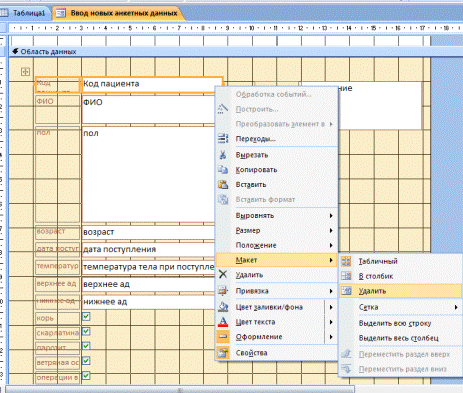The height and width of the screenshot is (393, 463).
Task: Click the температура тела text box
Action: pos(149,267)
